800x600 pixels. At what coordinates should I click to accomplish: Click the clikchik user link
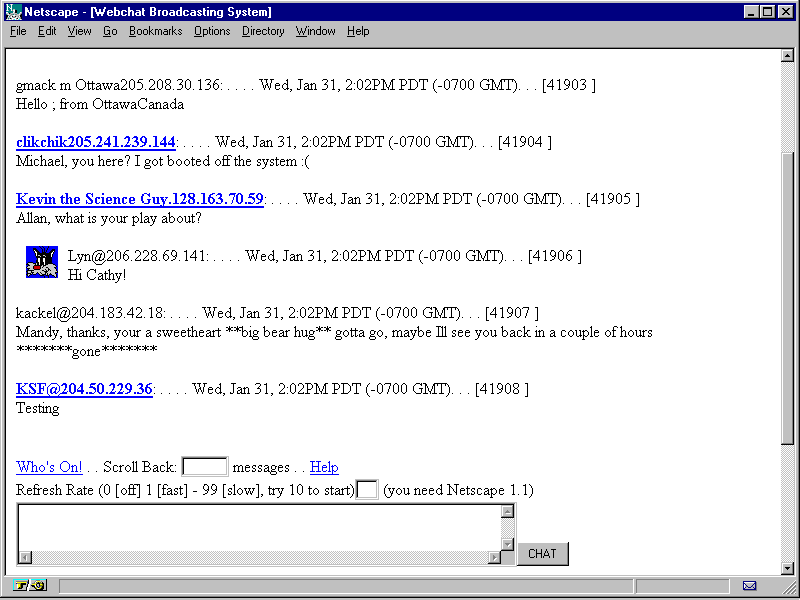click(x=95, y=142)
